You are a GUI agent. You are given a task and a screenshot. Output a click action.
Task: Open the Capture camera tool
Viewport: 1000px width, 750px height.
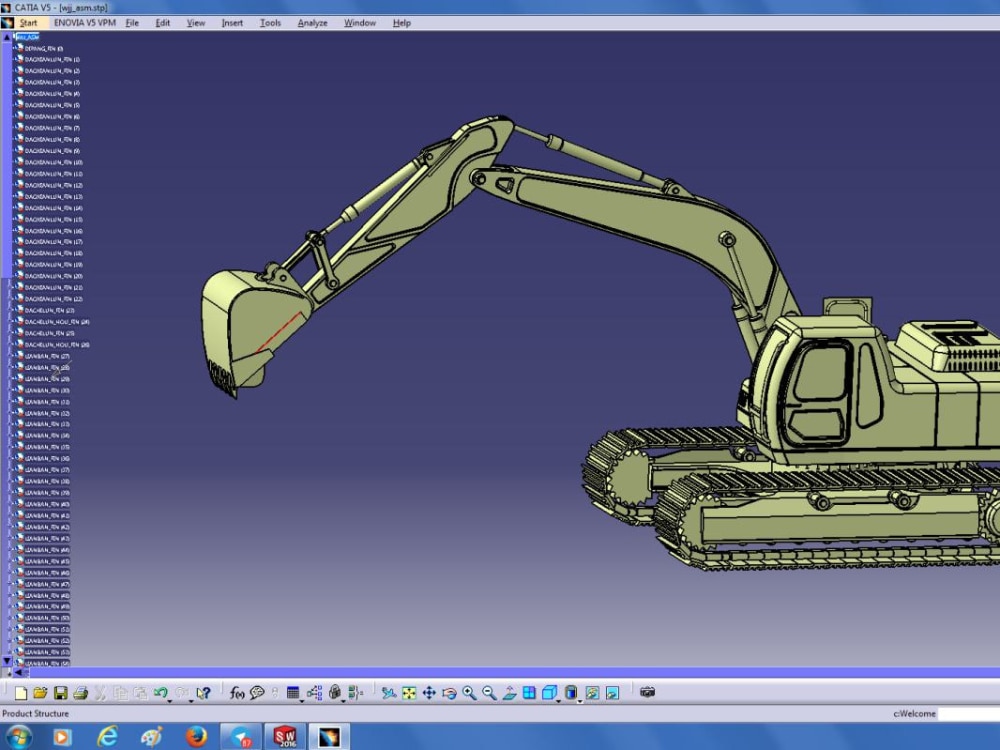tap(647, 692)
